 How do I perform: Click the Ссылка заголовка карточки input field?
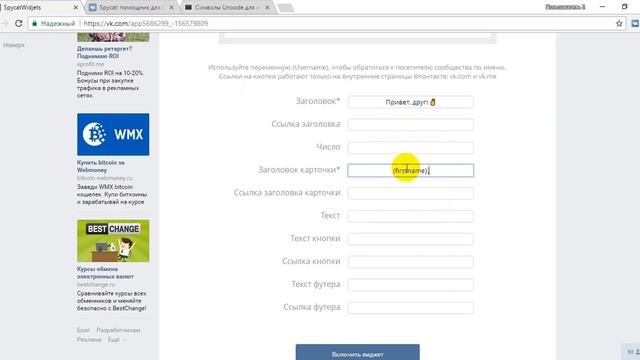point(411,193)
